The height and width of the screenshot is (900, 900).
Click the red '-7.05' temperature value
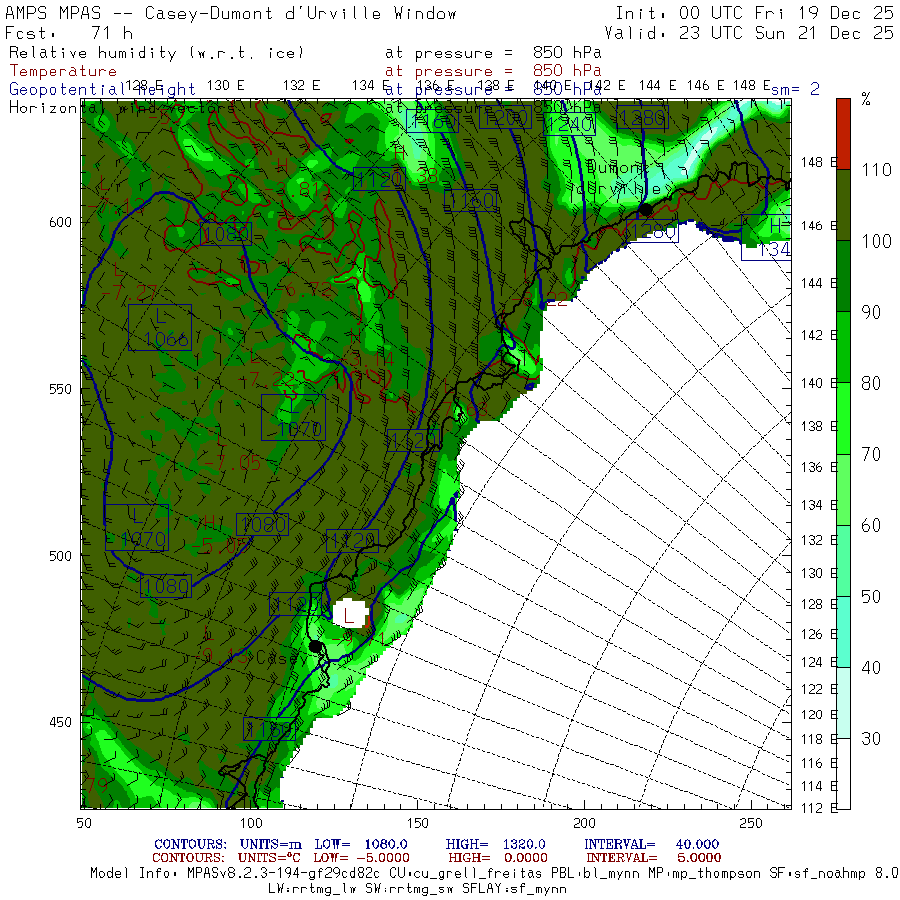[x=232, y=462]
